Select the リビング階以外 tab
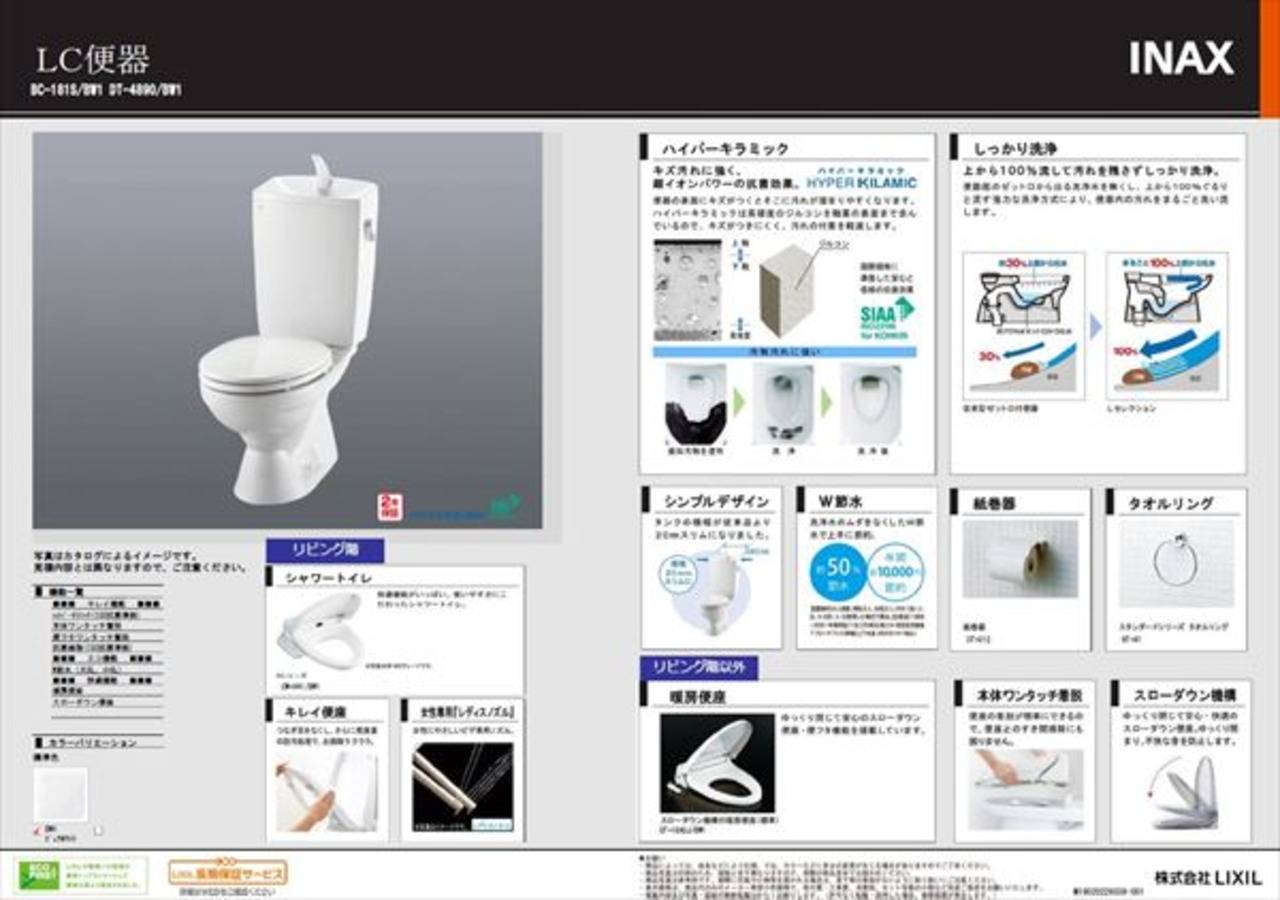 [699, 667]
